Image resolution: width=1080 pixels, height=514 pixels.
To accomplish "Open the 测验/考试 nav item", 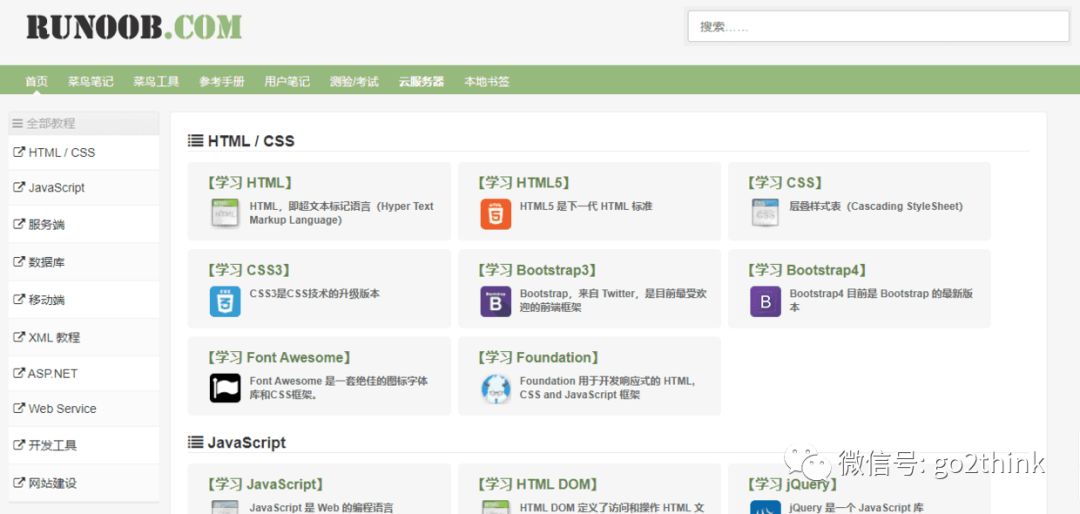I will (x=354, y=81).
